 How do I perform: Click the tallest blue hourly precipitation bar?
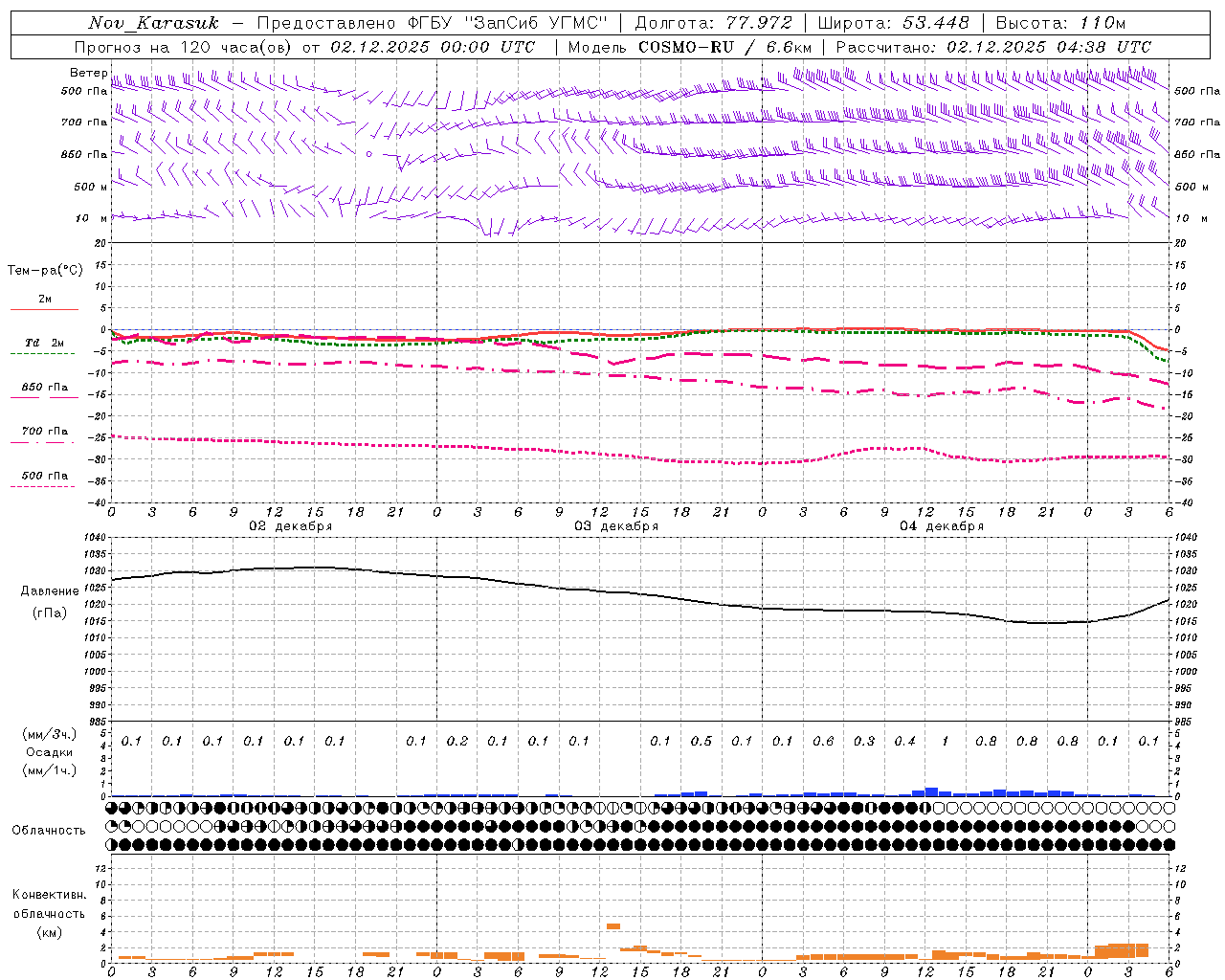click(x=931, y=792)
